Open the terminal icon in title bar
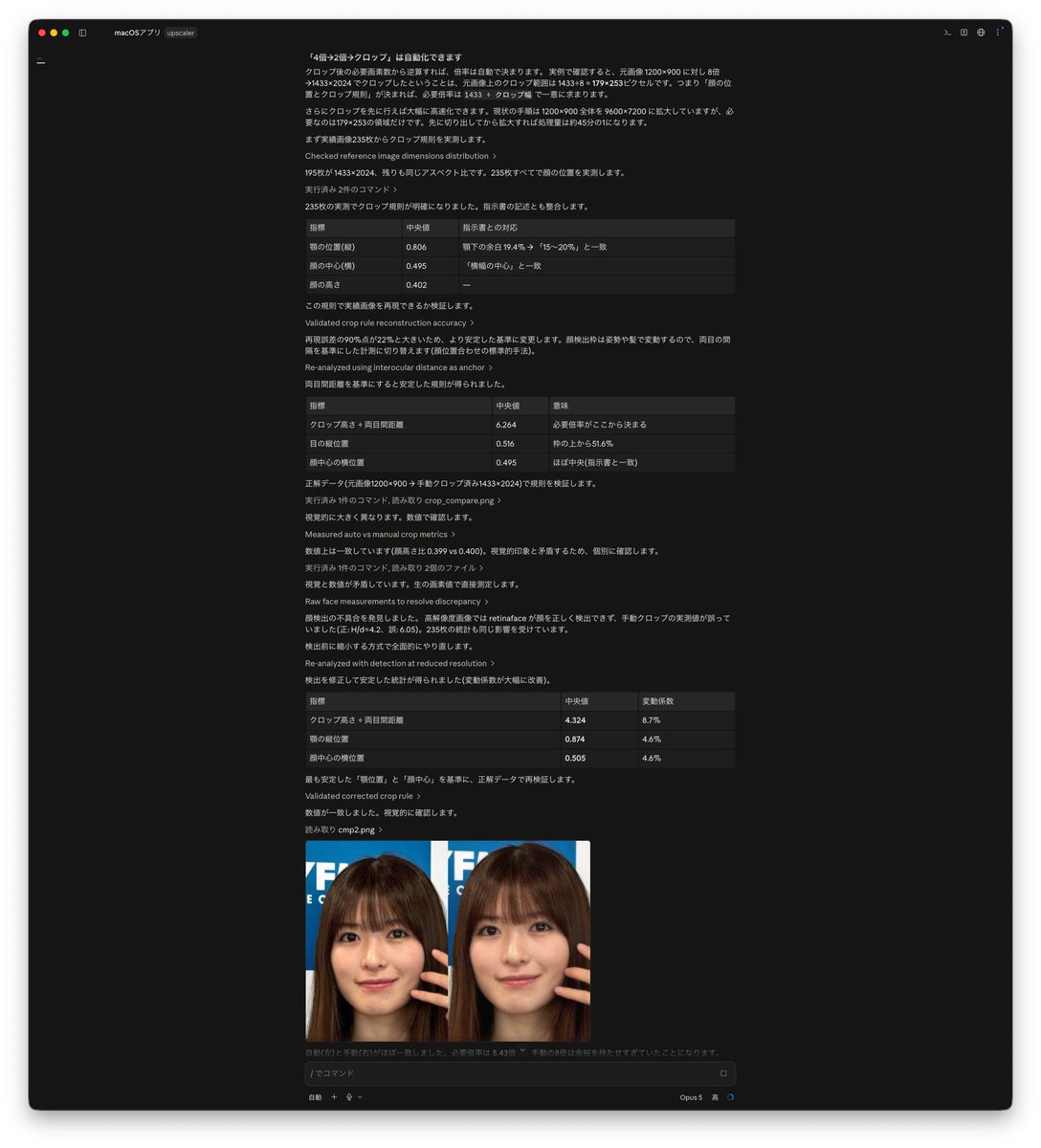Screen dimensions: 1041x1148 pos(947,33)
